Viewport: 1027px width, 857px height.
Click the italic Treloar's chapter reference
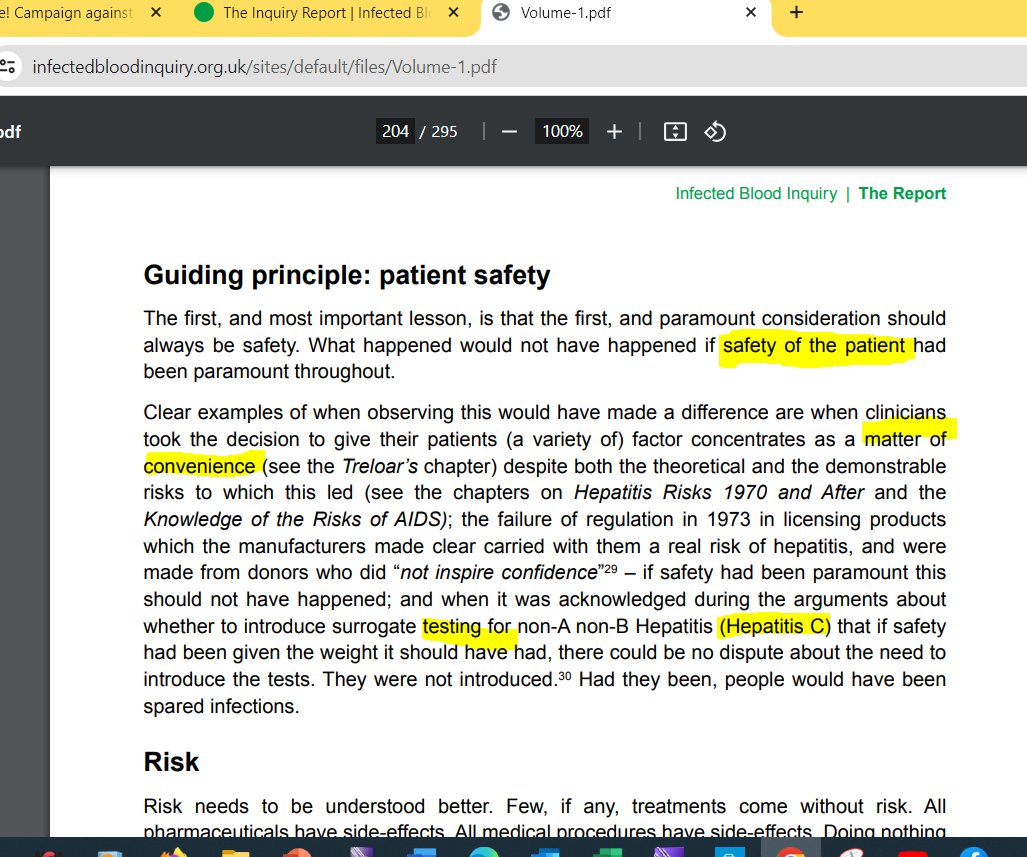point(379,466)
